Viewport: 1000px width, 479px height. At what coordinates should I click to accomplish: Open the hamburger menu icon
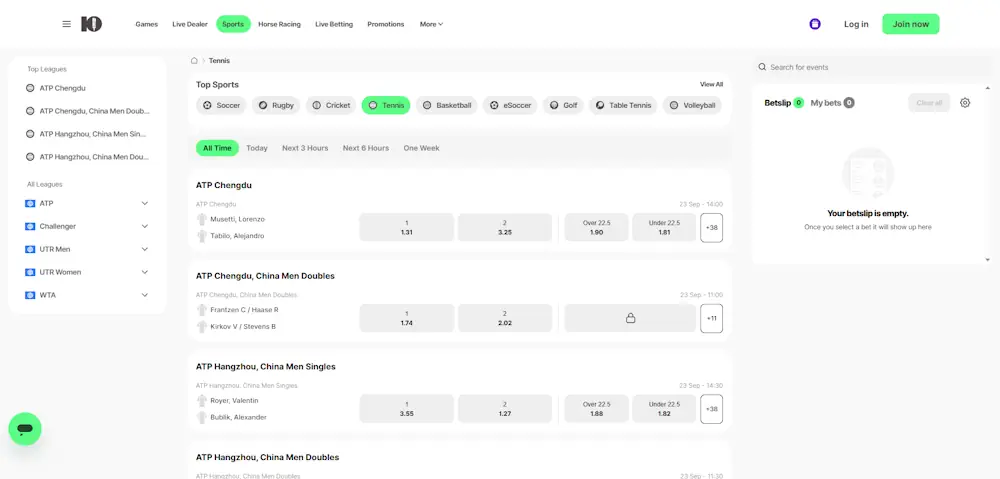[x=66, y=24]
